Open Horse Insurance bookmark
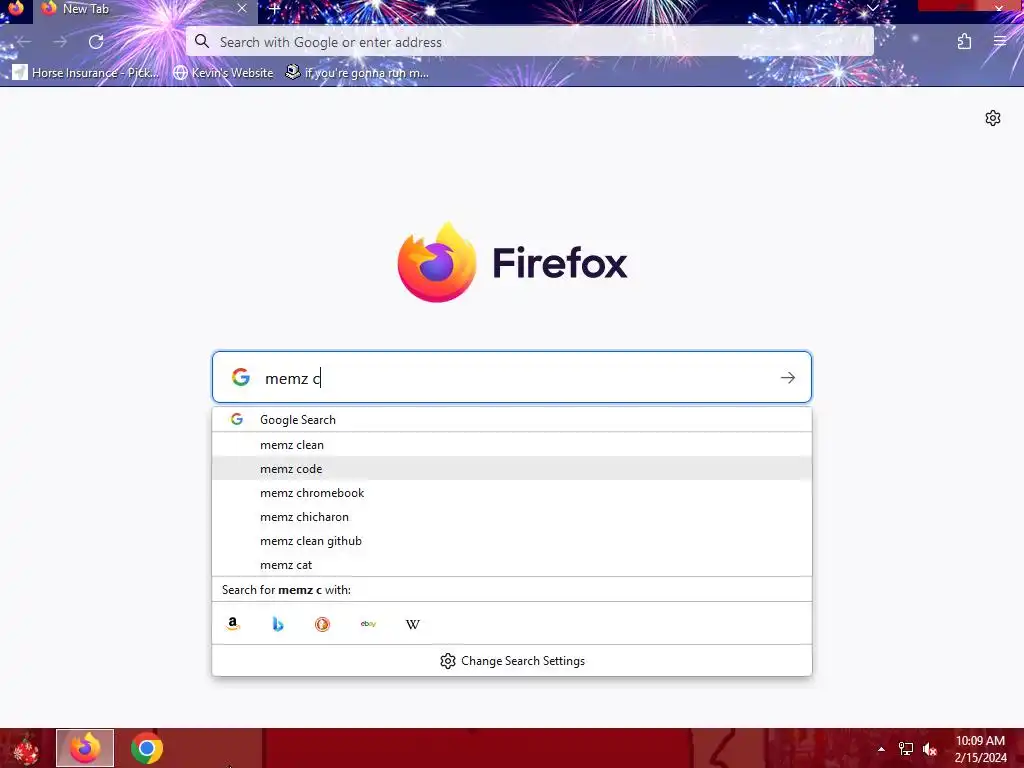Screen dimensions: 1024x768 click(x=86, y=72)
